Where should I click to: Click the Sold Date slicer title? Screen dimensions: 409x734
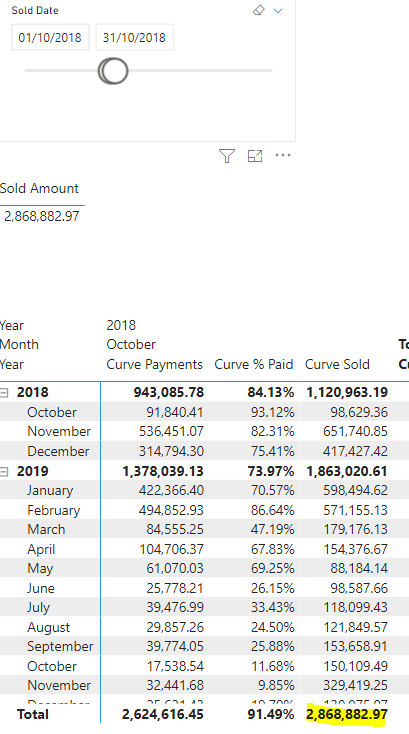[35, 10]
